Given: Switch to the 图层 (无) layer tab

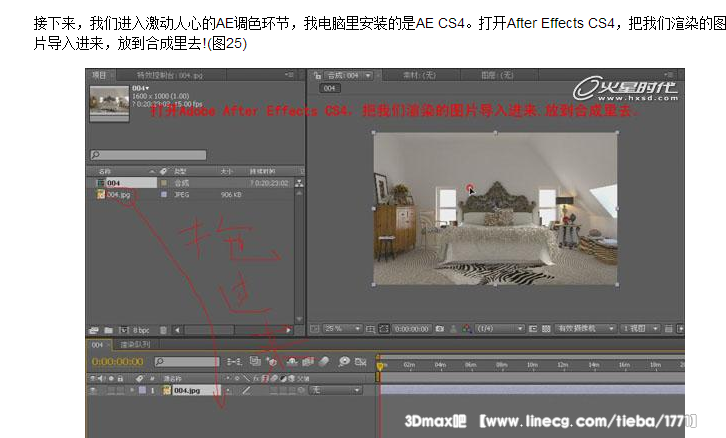Looking at the screenshot, I should click(x=497, y=75).
